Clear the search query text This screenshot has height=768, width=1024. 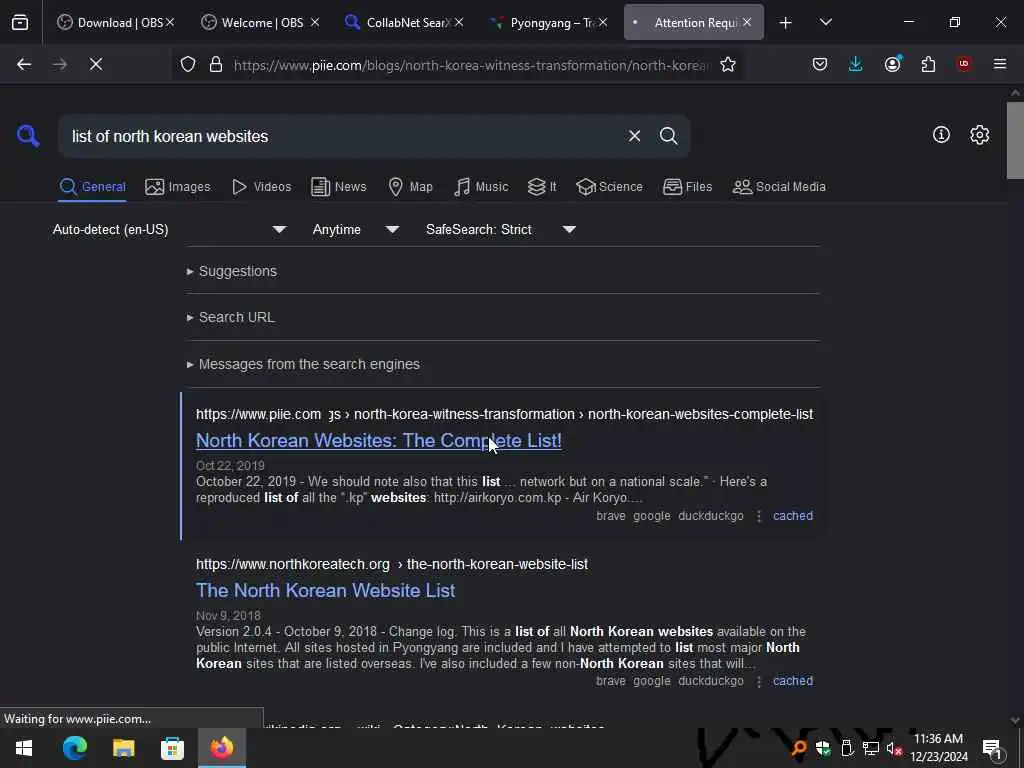pyautogui.click(x=634, y=136)
